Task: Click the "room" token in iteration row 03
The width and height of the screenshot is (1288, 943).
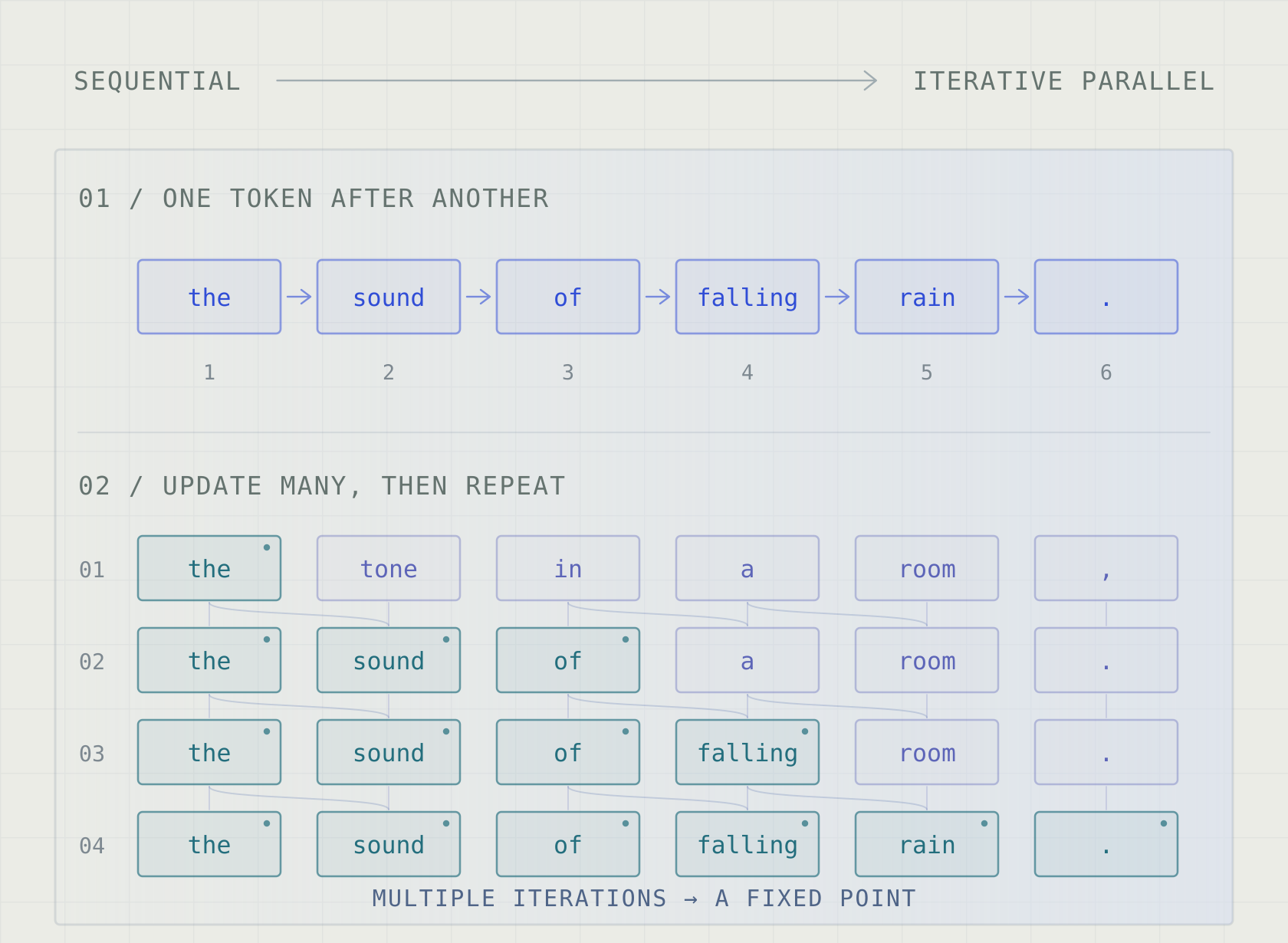Action: [x=927, y=752]
